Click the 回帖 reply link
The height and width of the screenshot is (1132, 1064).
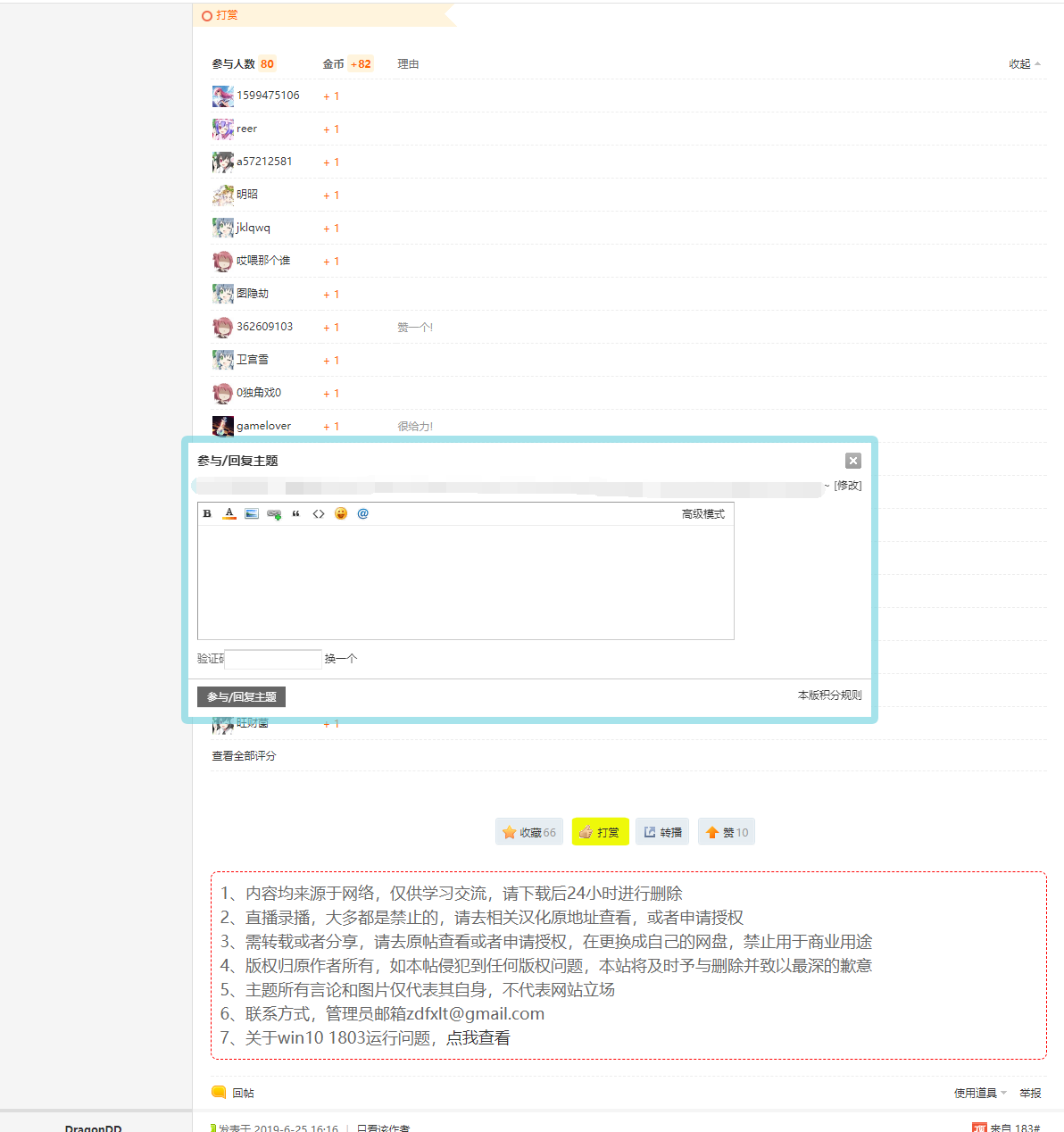coord(233,1093)
